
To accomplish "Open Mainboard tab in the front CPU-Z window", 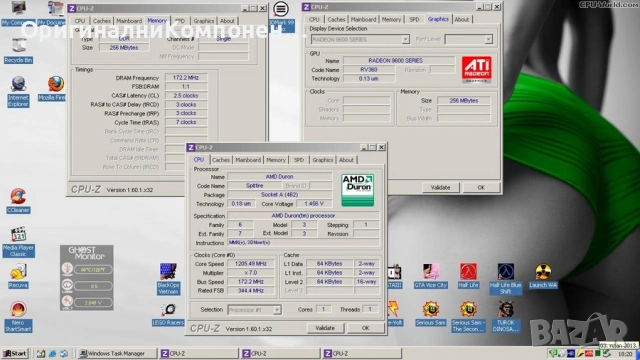I will click(x=248, y=160).
